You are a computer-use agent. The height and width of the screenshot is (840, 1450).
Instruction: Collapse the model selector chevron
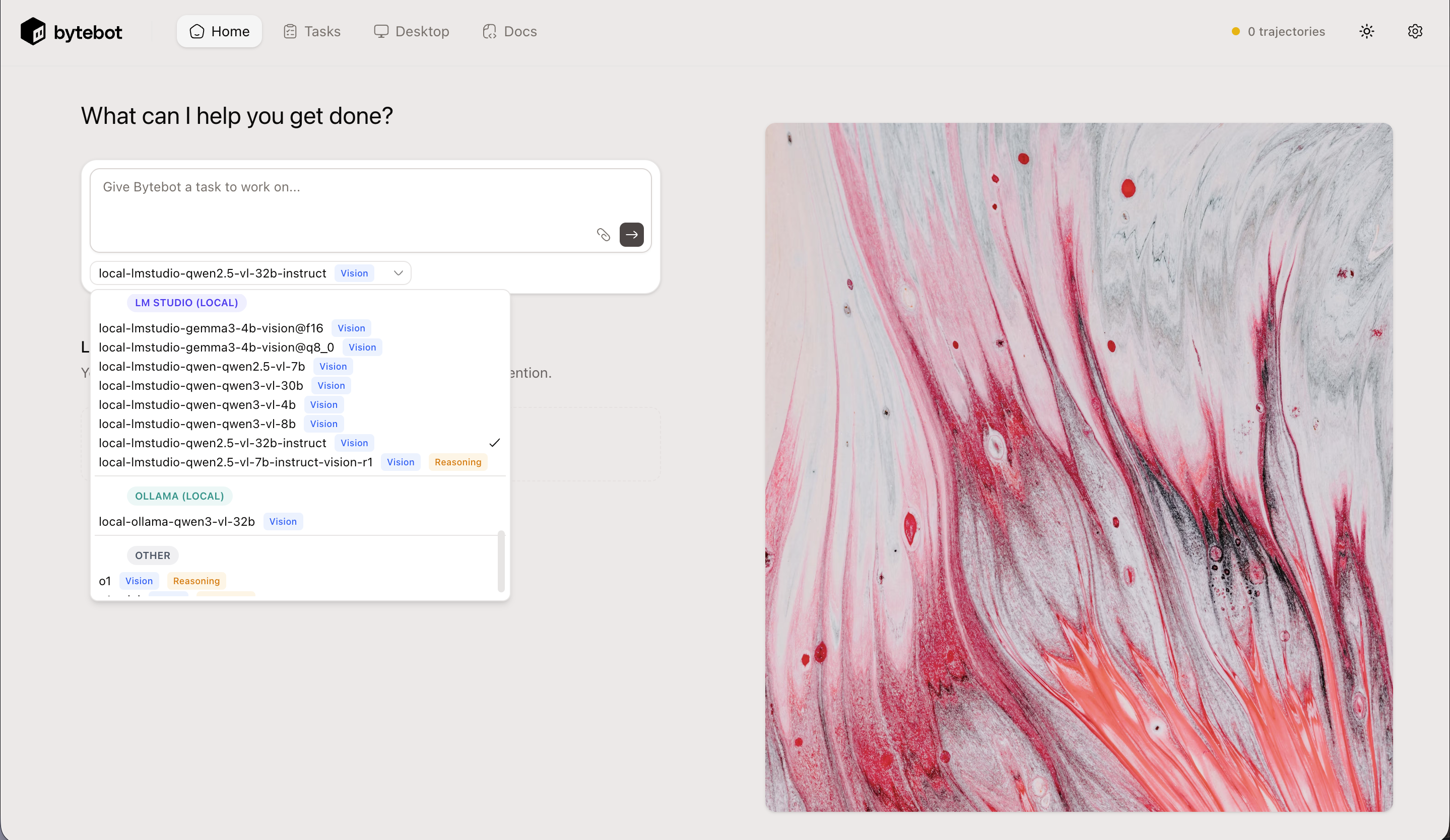point(398,273)
